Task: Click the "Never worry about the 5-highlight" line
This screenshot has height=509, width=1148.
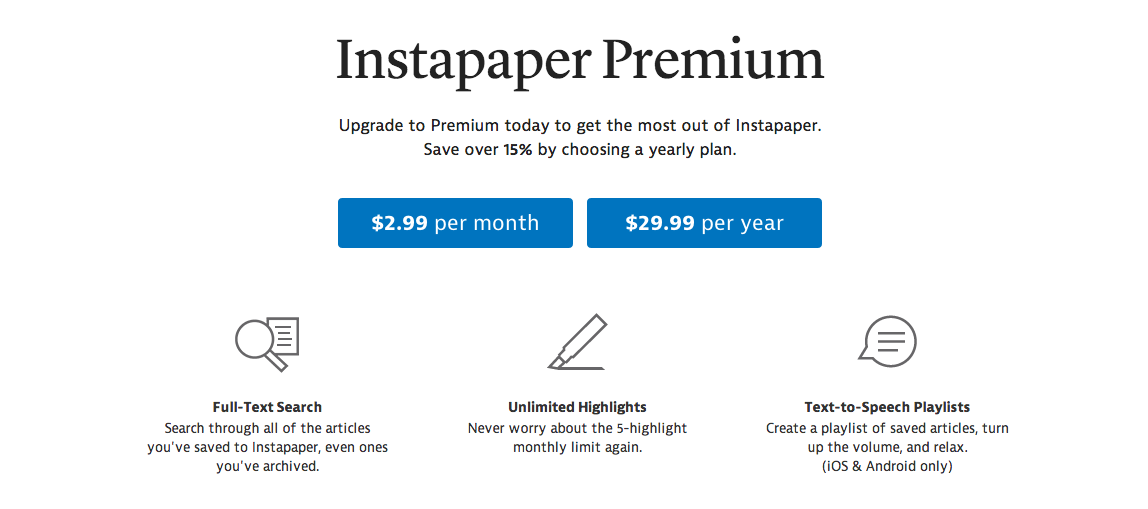Action: click(577, 428)
